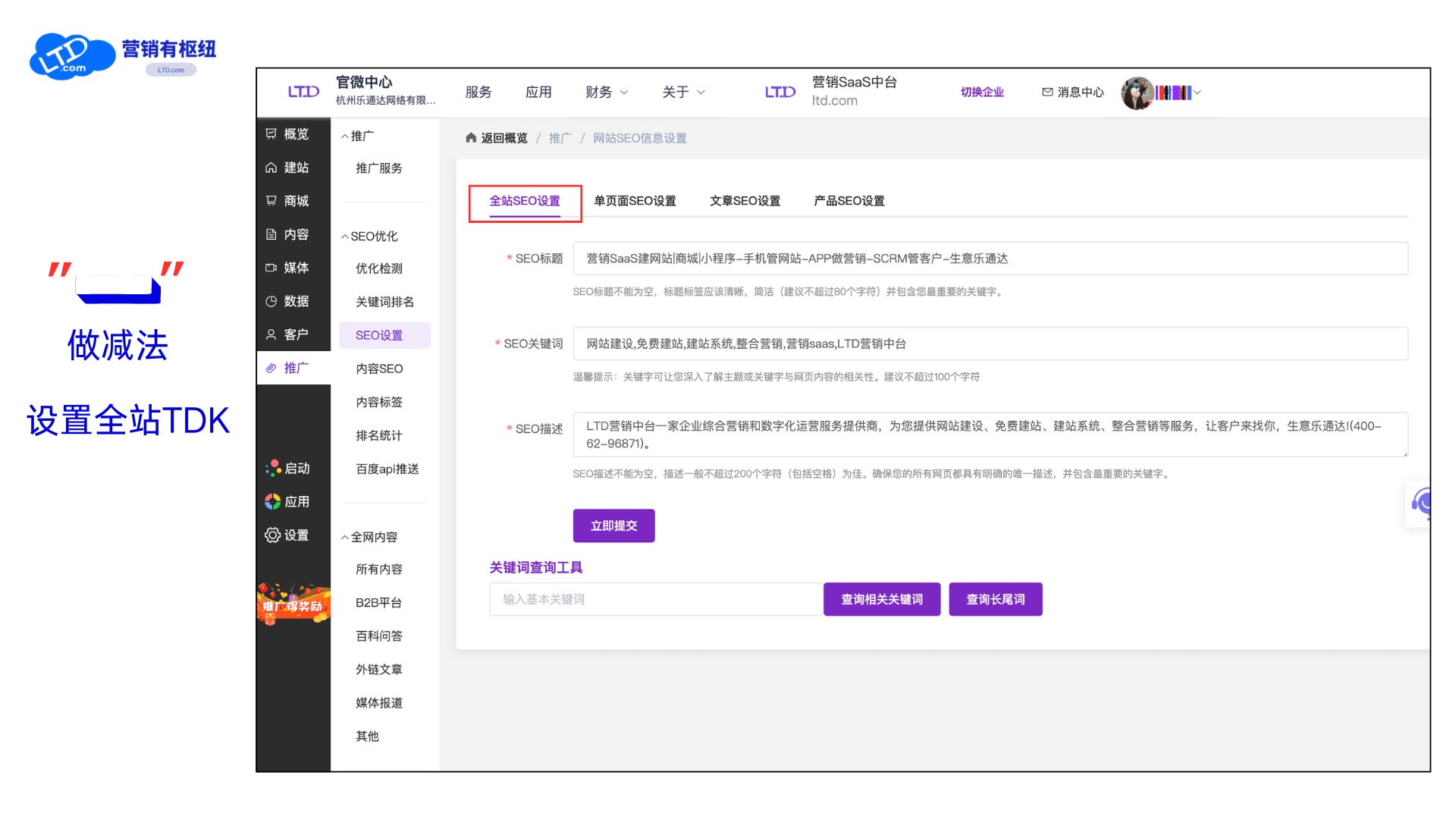Image resolution: width=1456 pixels, height=819 pixels.
Task: Open the 媒体 media section
Action: click(288, 268)
